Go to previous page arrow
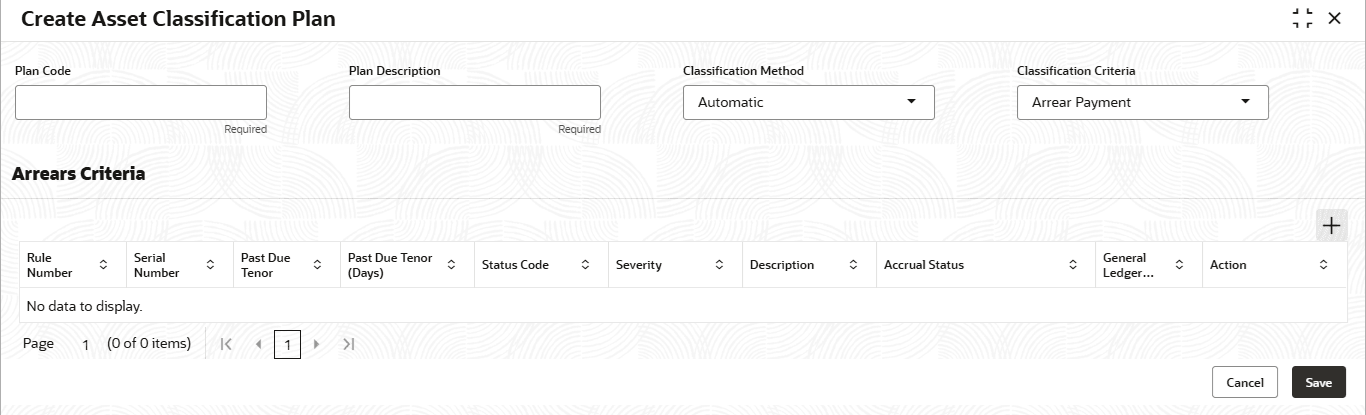Viewport: 1366px width, 415px height. click(258, 344)
